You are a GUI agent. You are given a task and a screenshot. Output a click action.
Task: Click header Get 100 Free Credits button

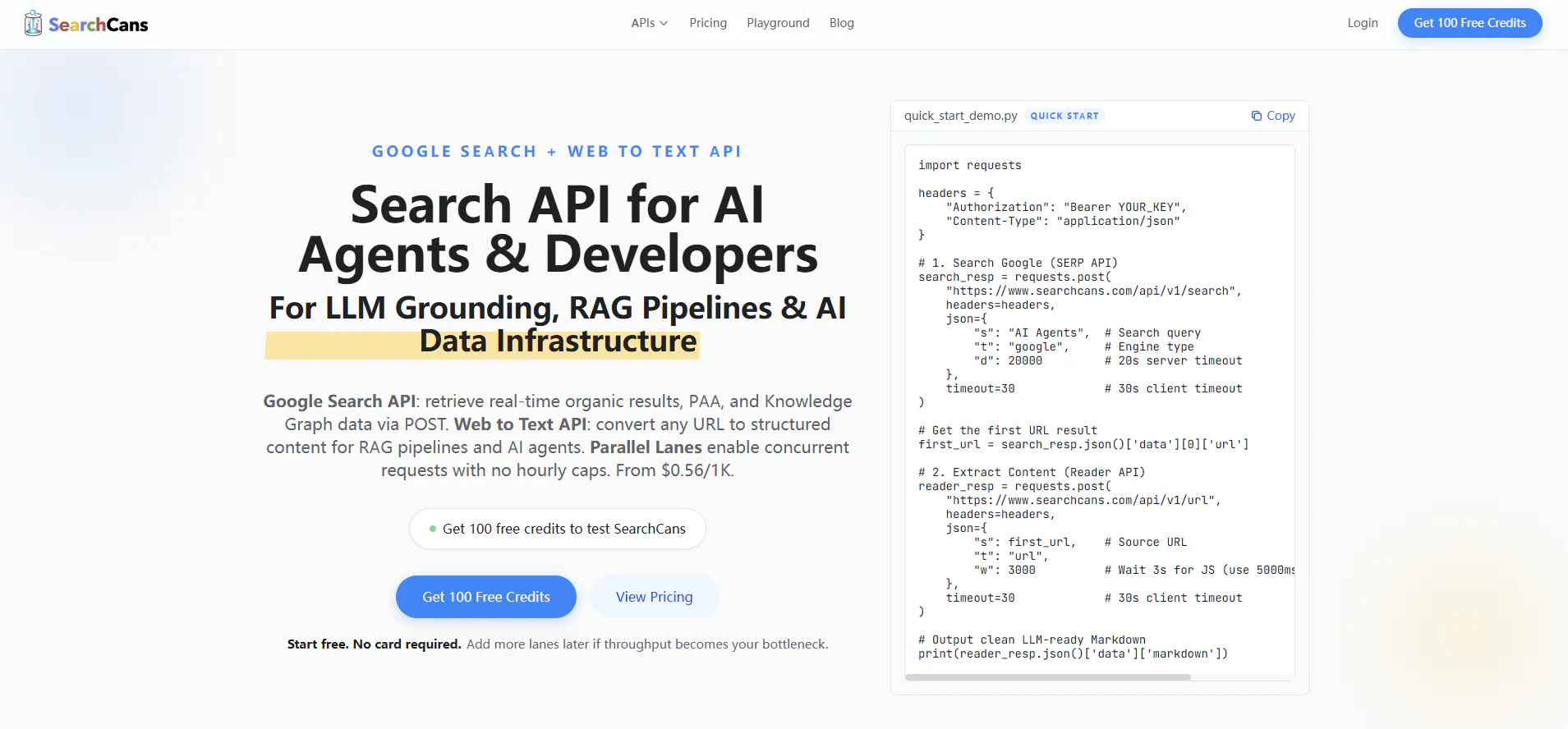1469,23
